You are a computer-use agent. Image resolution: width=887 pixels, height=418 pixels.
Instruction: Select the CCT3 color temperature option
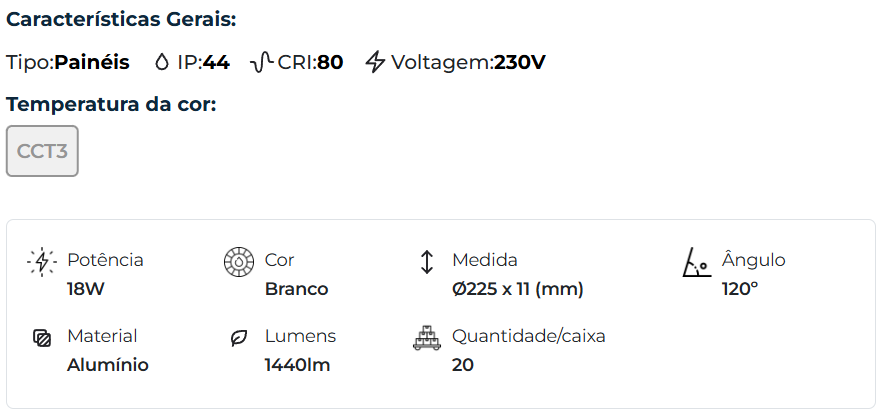(x=42, y=151)
